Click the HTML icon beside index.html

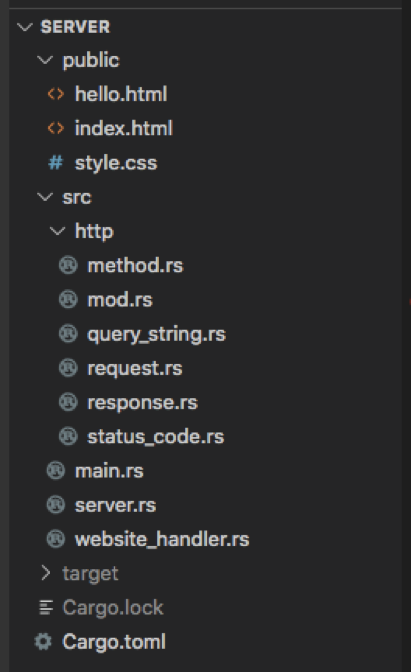pos(56,128)
